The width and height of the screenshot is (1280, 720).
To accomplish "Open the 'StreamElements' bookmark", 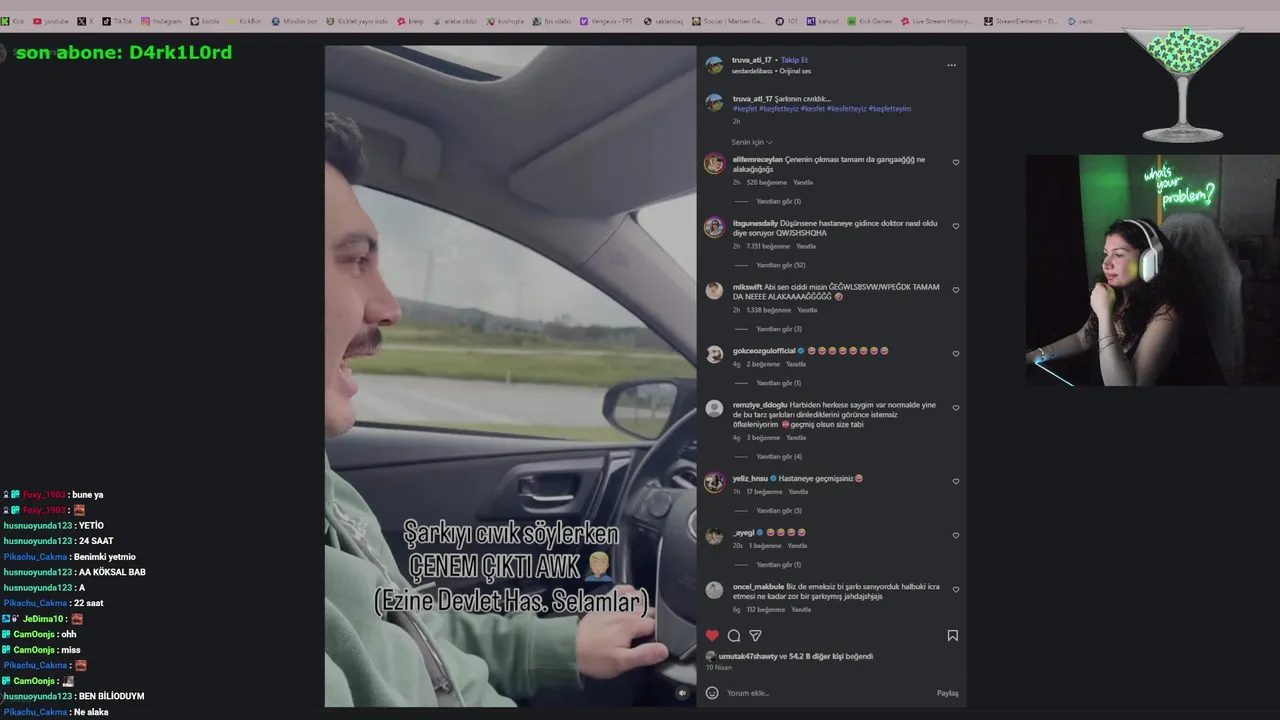I will pyautogui.click(x=1020, y=21).
